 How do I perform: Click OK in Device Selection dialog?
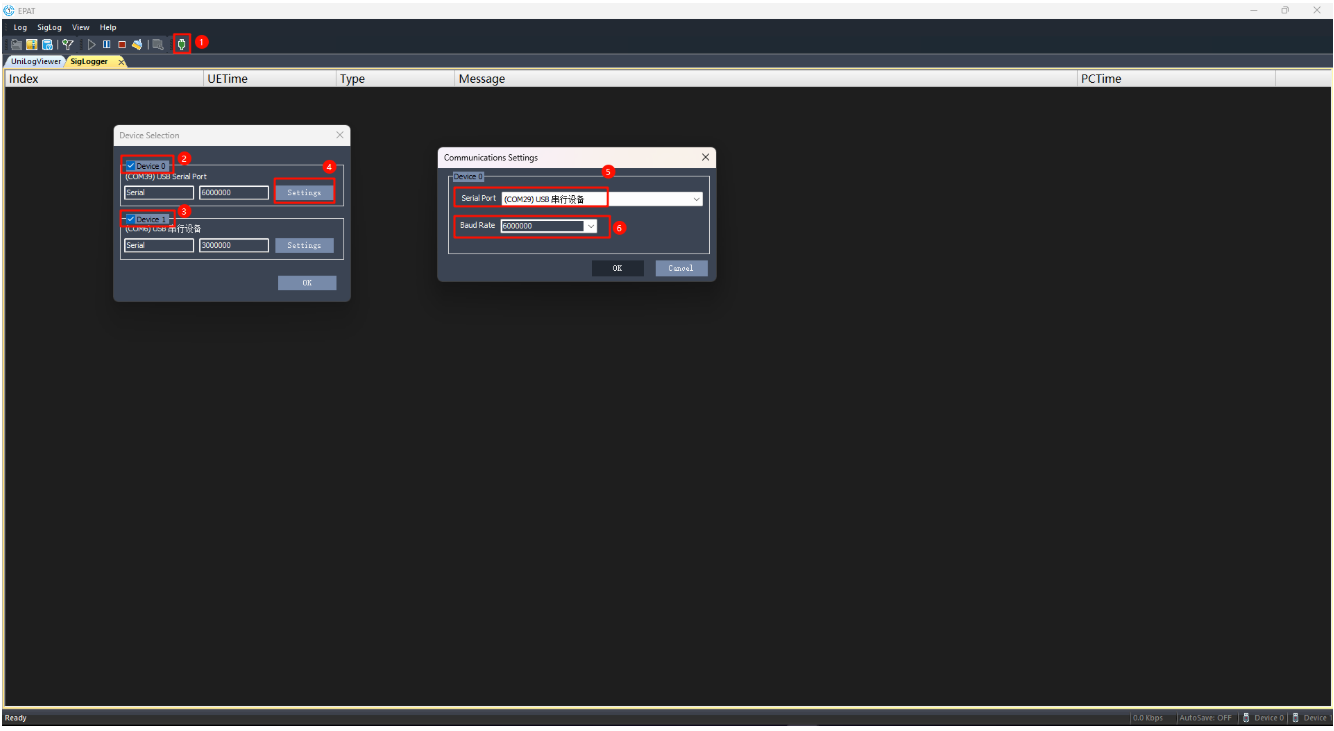307,283
